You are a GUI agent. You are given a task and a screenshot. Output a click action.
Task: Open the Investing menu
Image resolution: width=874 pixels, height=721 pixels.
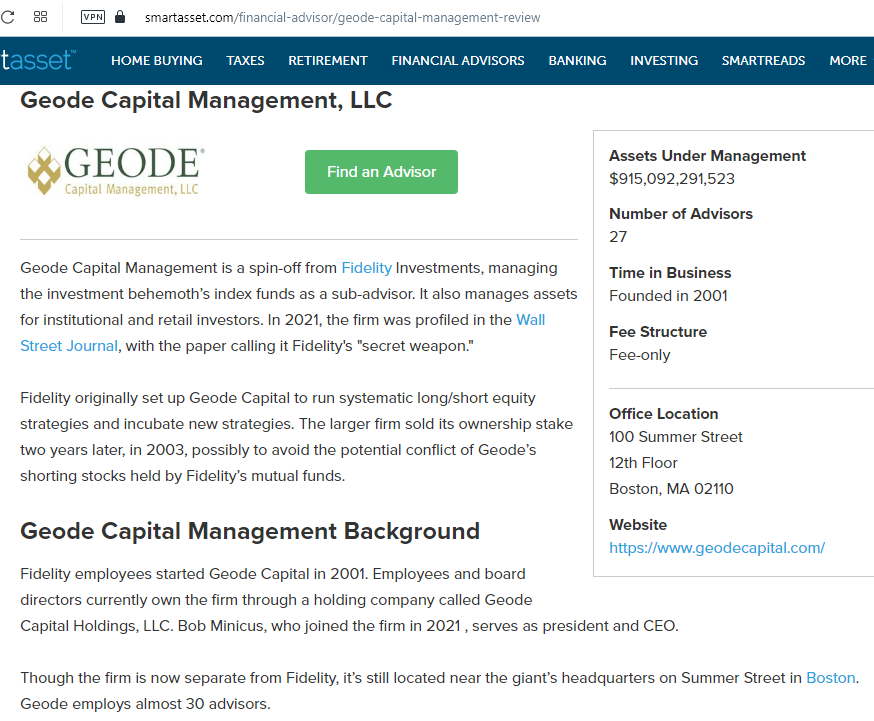pos(664,61)
